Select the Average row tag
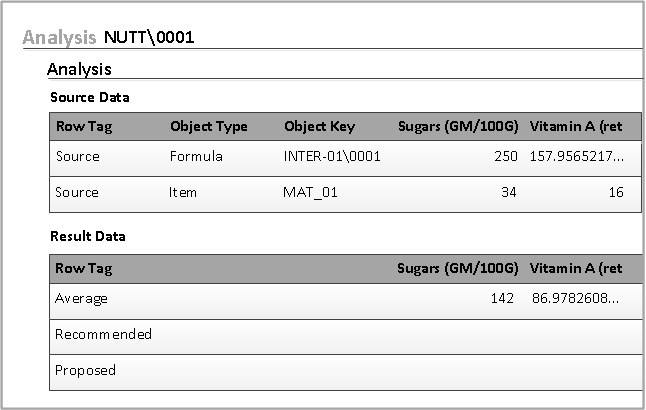Image resolution: width=646 pixels, height=410 pixels. coord(81,299)
